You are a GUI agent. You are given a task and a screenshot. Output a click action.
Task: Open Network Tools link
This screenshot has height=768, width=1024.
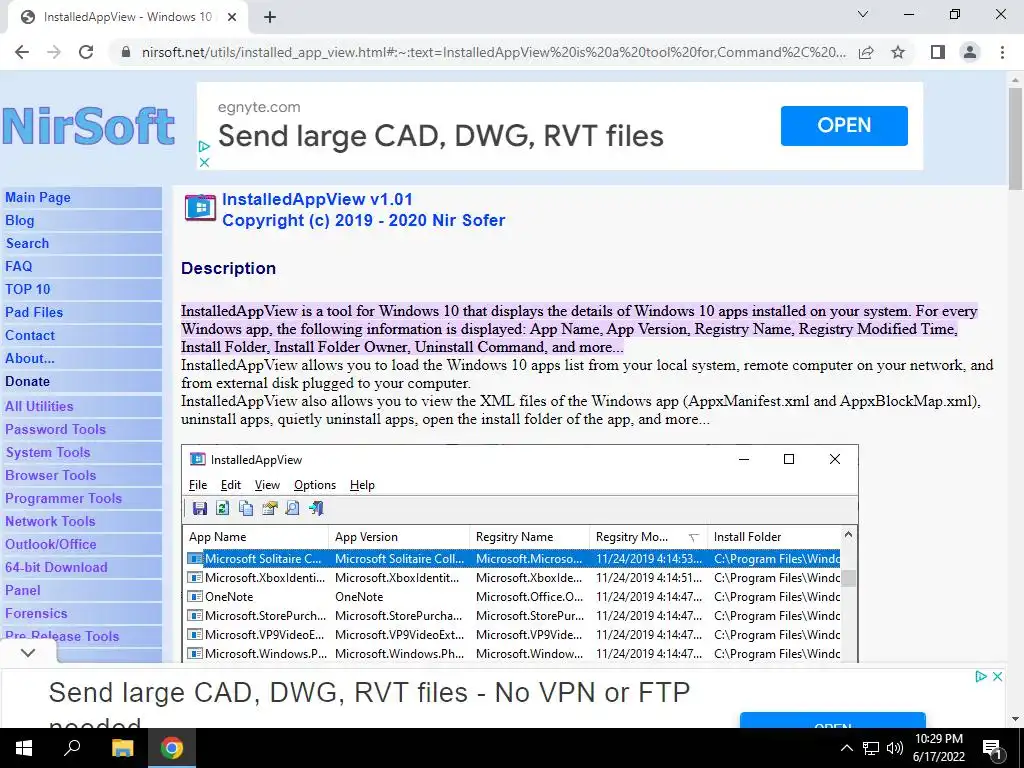(50, 521)
